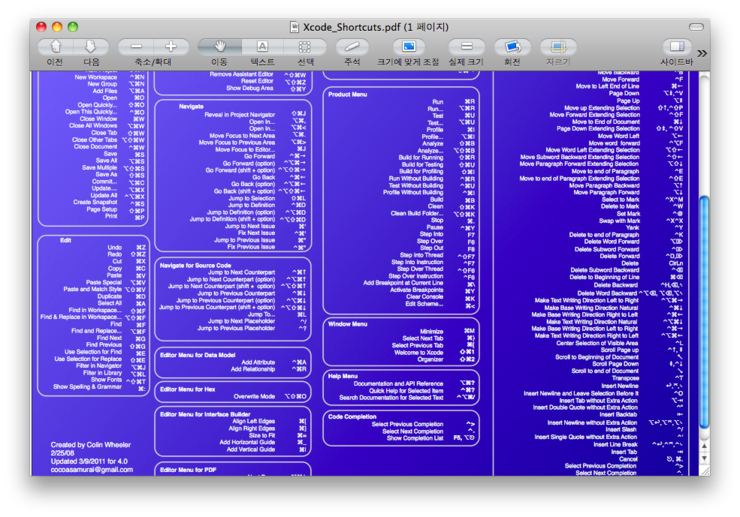Go to previous page with 이전 button

click(x=55, y=47)
